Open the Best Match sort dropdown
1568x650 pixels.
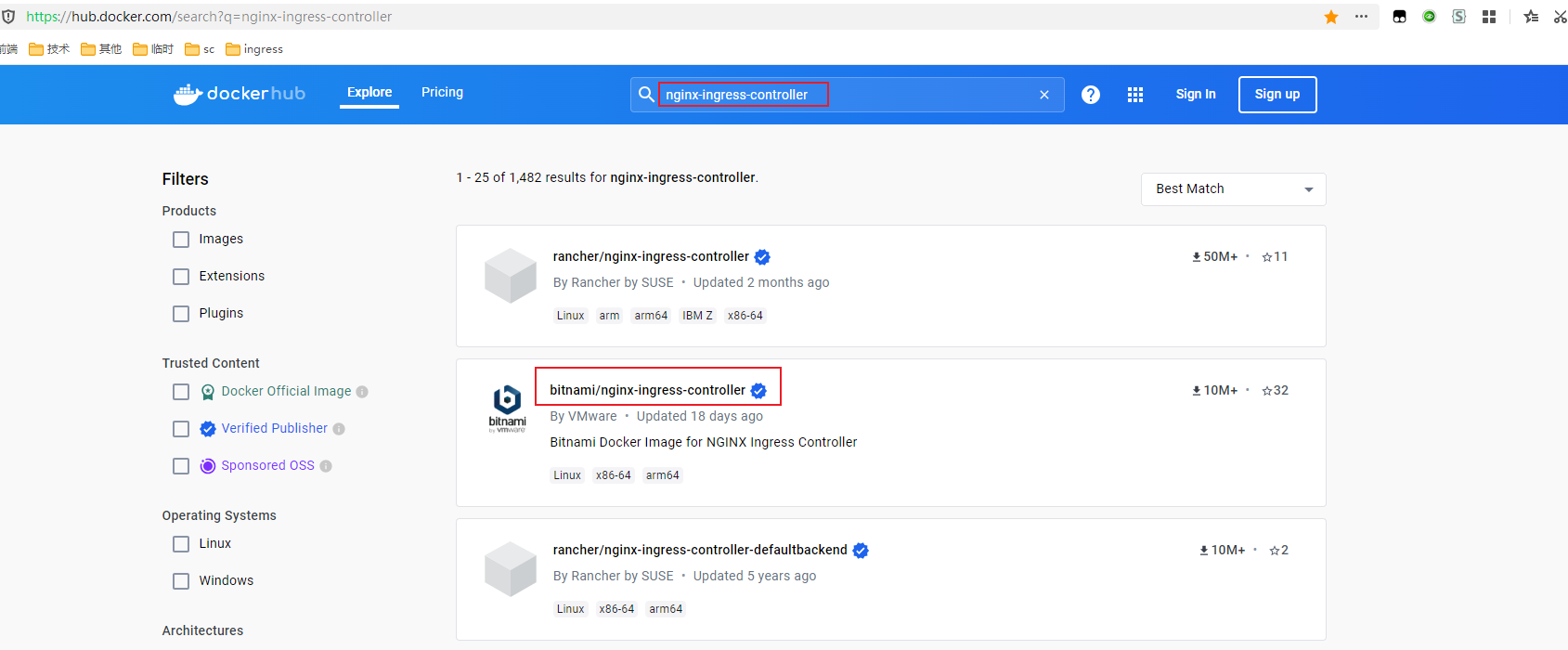coord(1233,189)
